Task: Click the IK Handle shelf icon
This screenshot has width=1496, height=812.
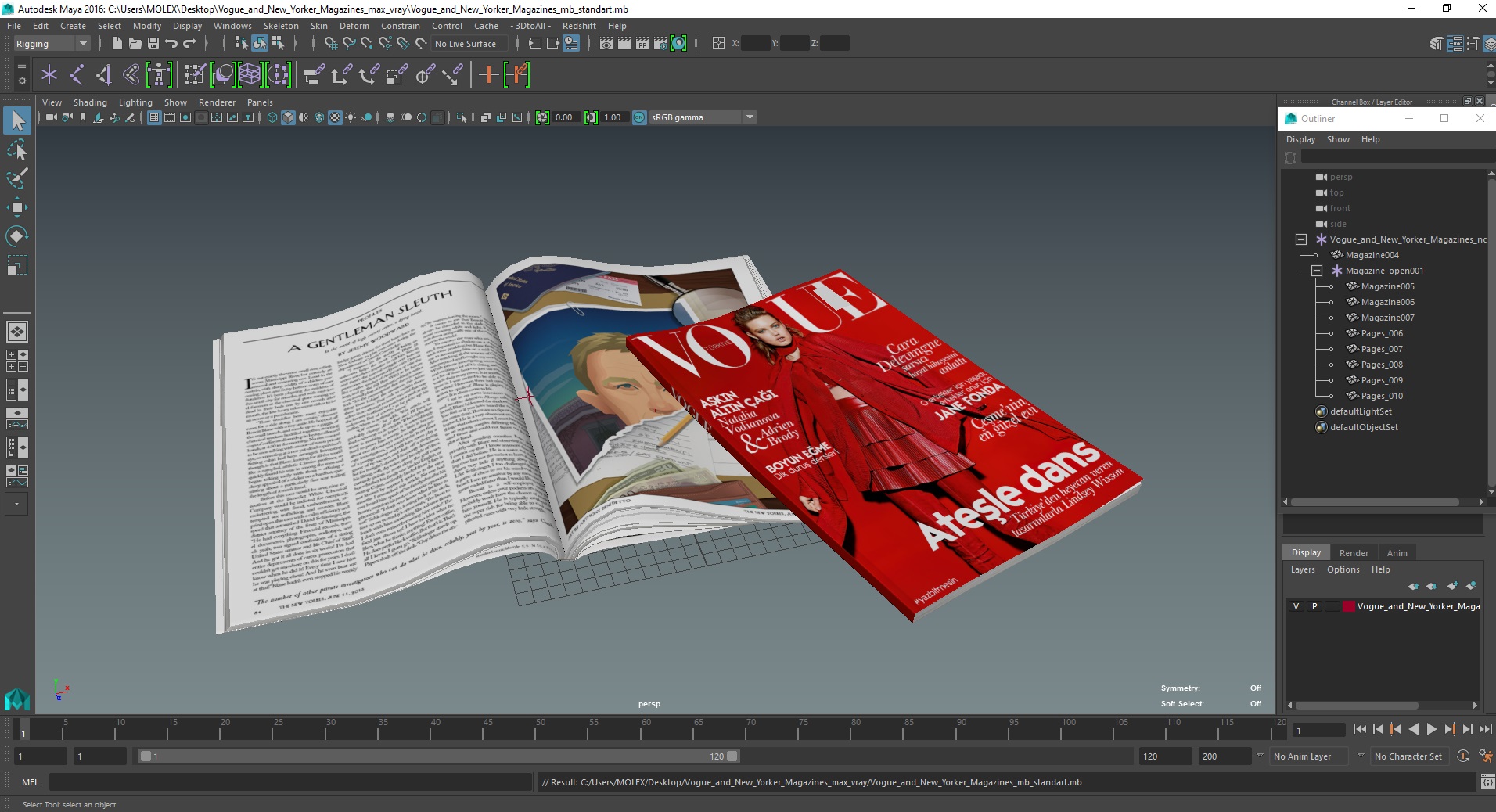Action: tap(103, 75)
